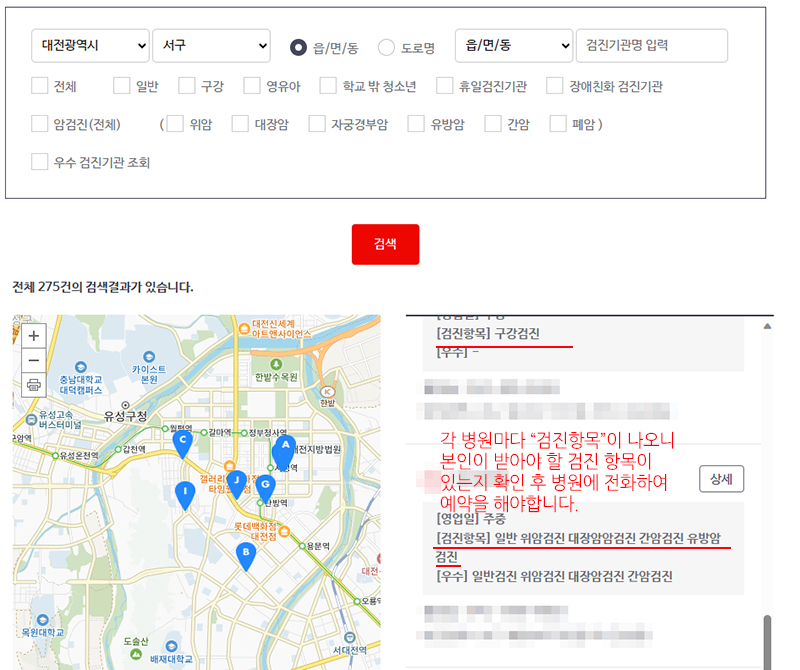The image size is (800, 670).
Task: Click the map print icon
Action: 34,385
